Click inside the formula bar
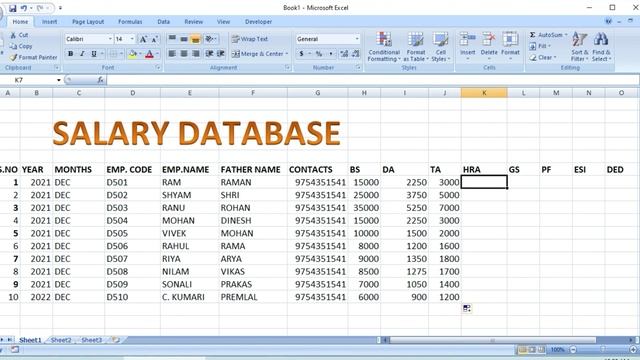Viewport: 640px width, 360px height. coord(372,80)
